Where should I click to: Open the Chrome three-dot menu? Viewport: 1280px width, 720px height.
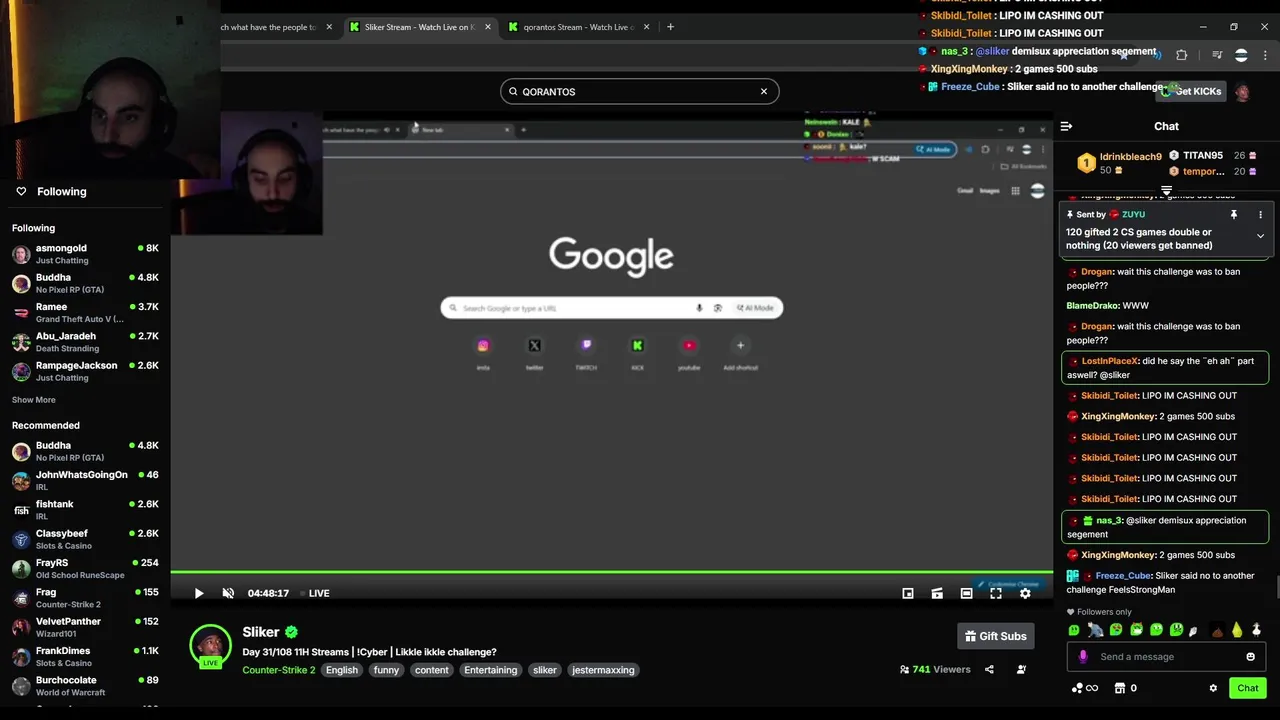[x=1263, y=55]
